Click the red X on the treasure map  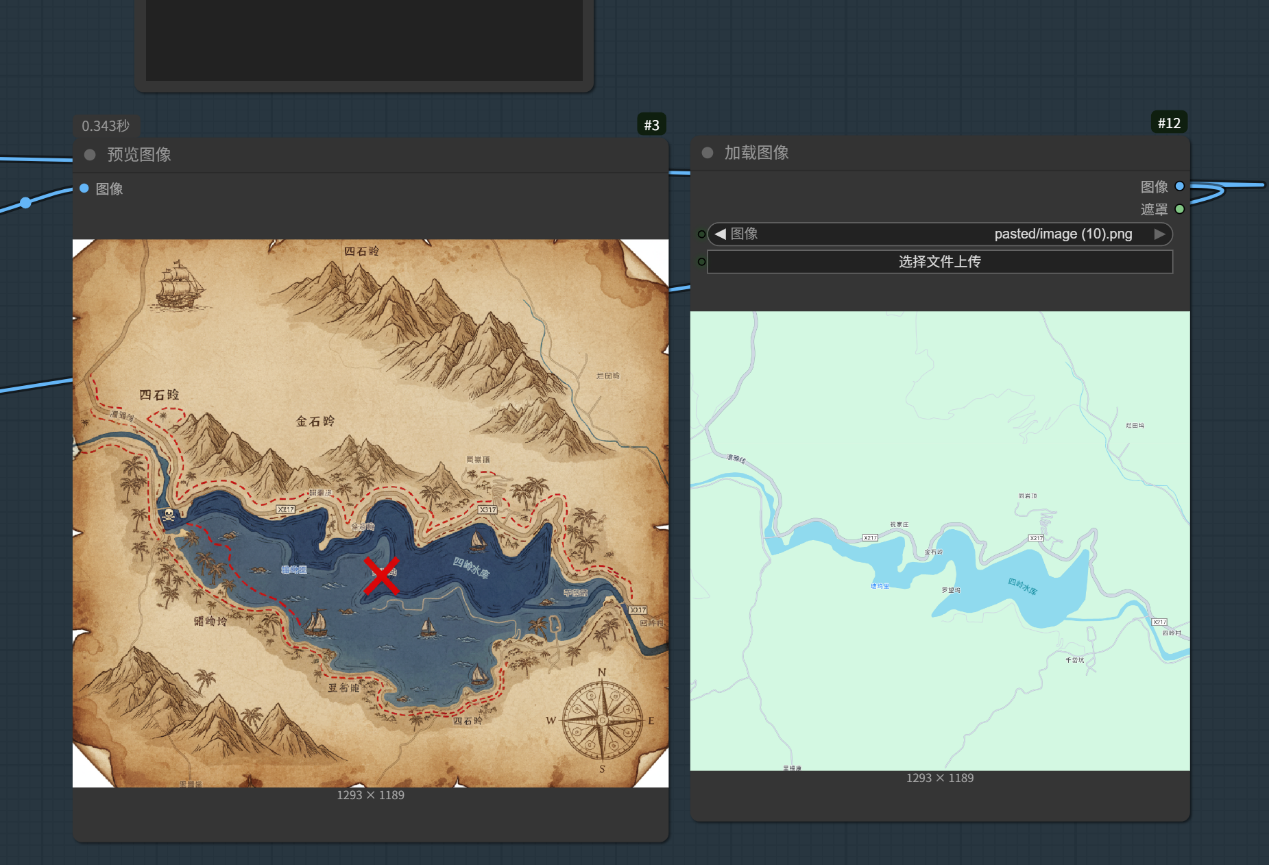381,577
